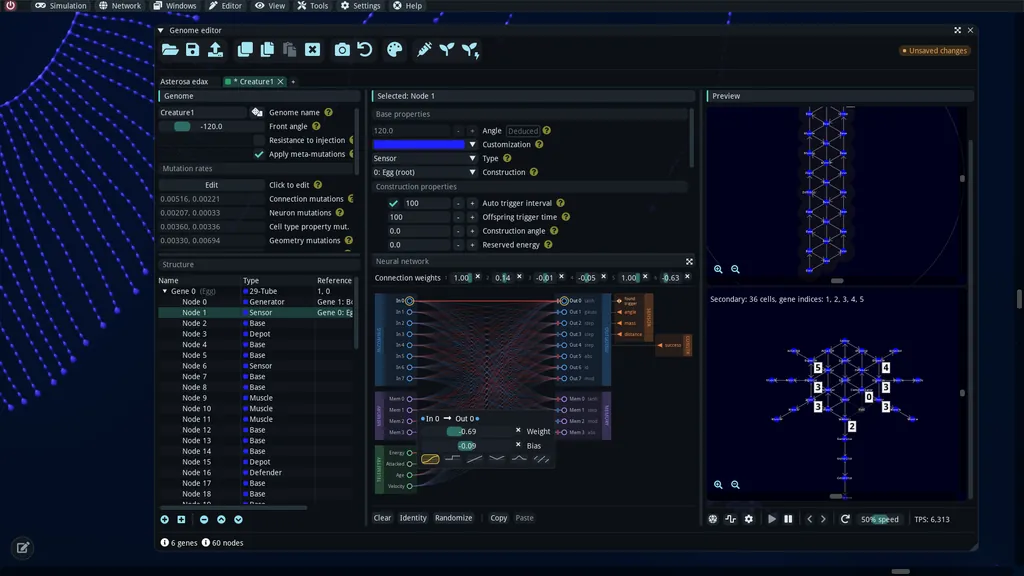The height and width of the screenshot is (576, 1024).
Task: Click the Edit mutation rates button
Action: point(212,185)
